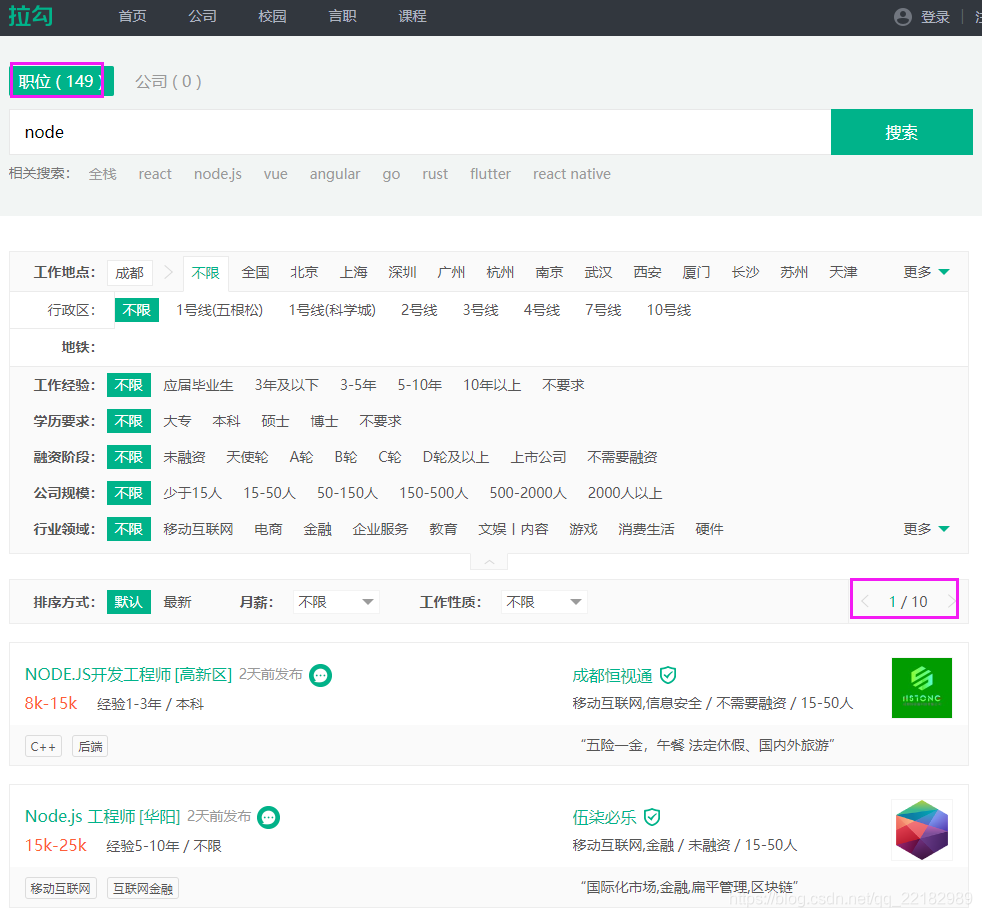Open Node.js 工程师 [华阳] job listing

coord(102,817)
